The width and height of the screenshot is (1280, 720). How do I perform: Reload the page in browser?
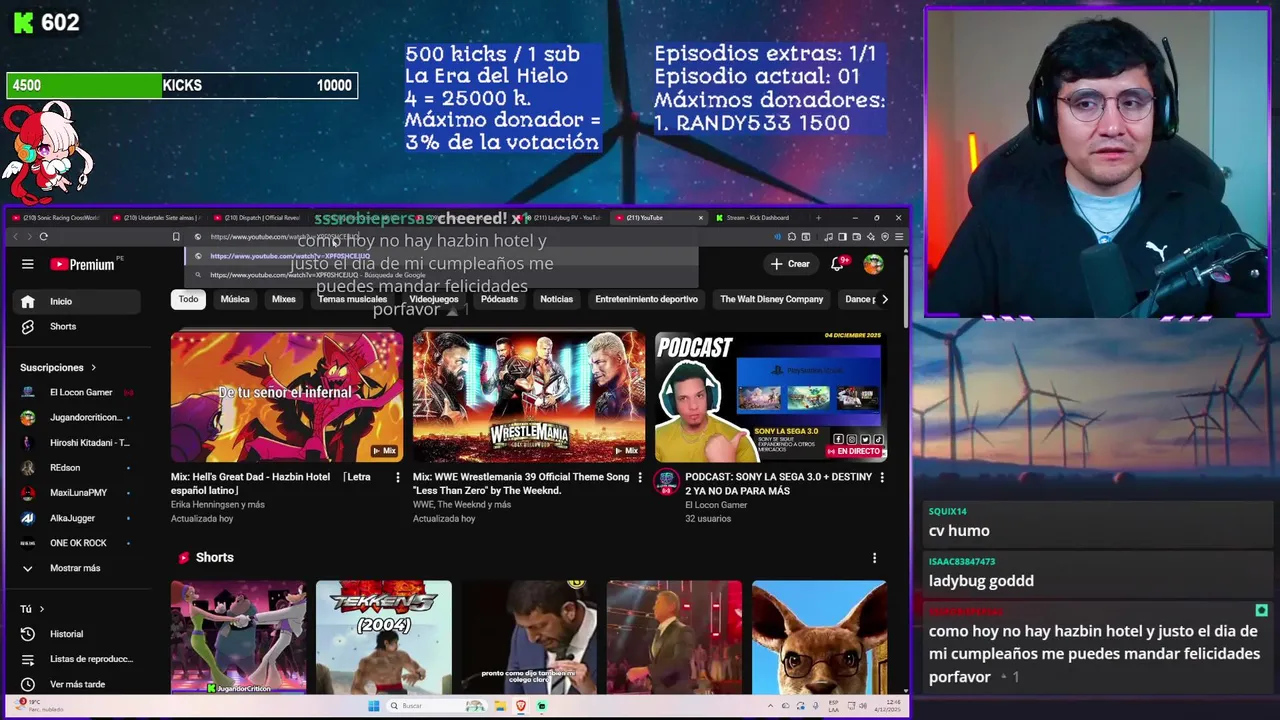click(43, 237)
